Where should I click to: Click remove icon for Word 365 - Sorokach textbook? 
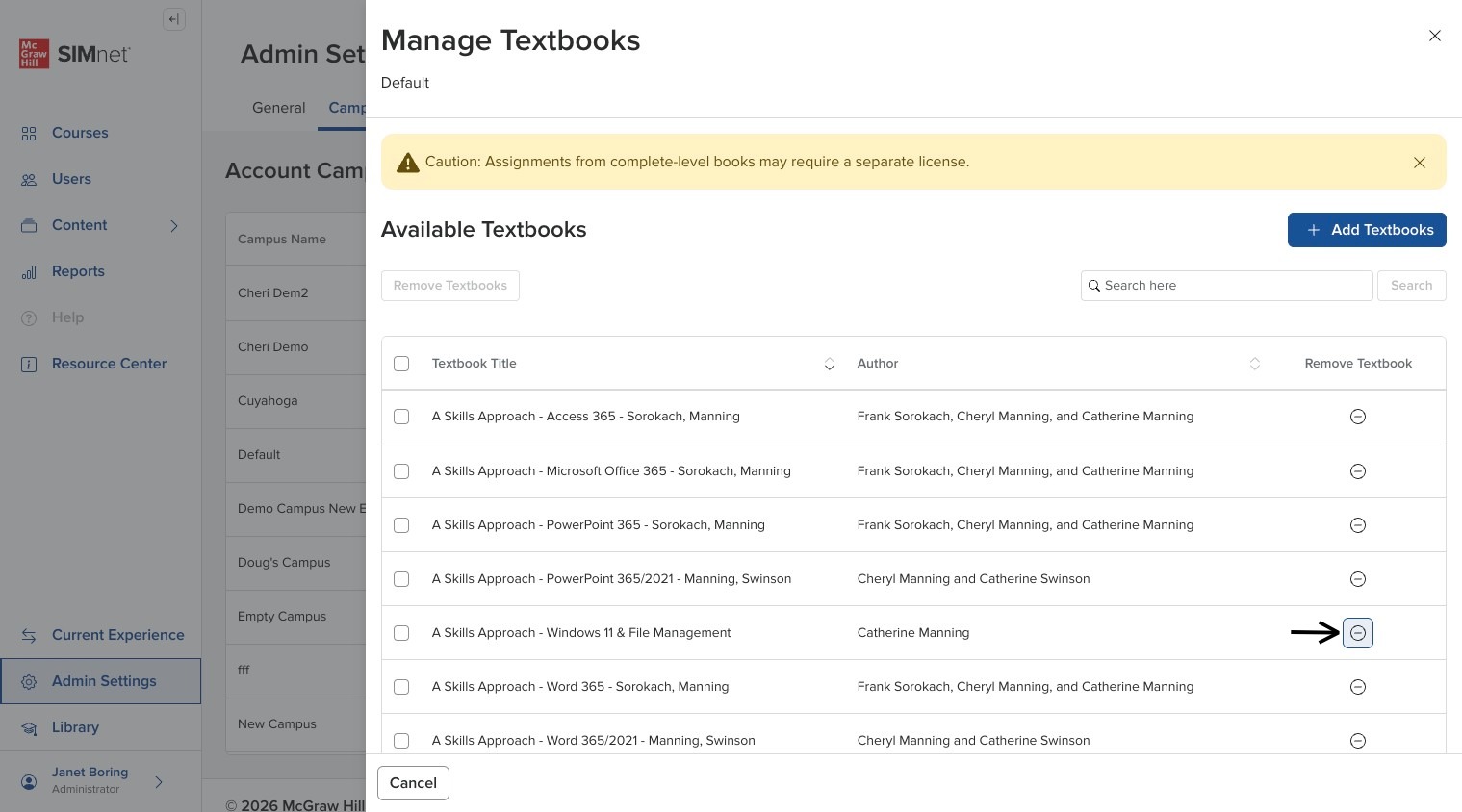[x=1357, y=687]
